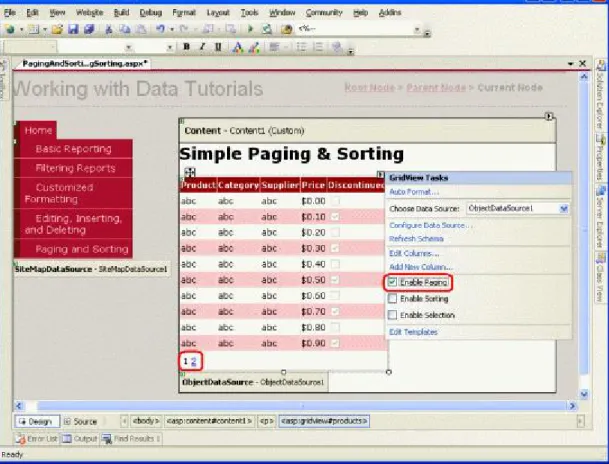Click the horizontal scrollbar right arrow
This screenshot has width=609, height=464.
(x=572, y=406)
